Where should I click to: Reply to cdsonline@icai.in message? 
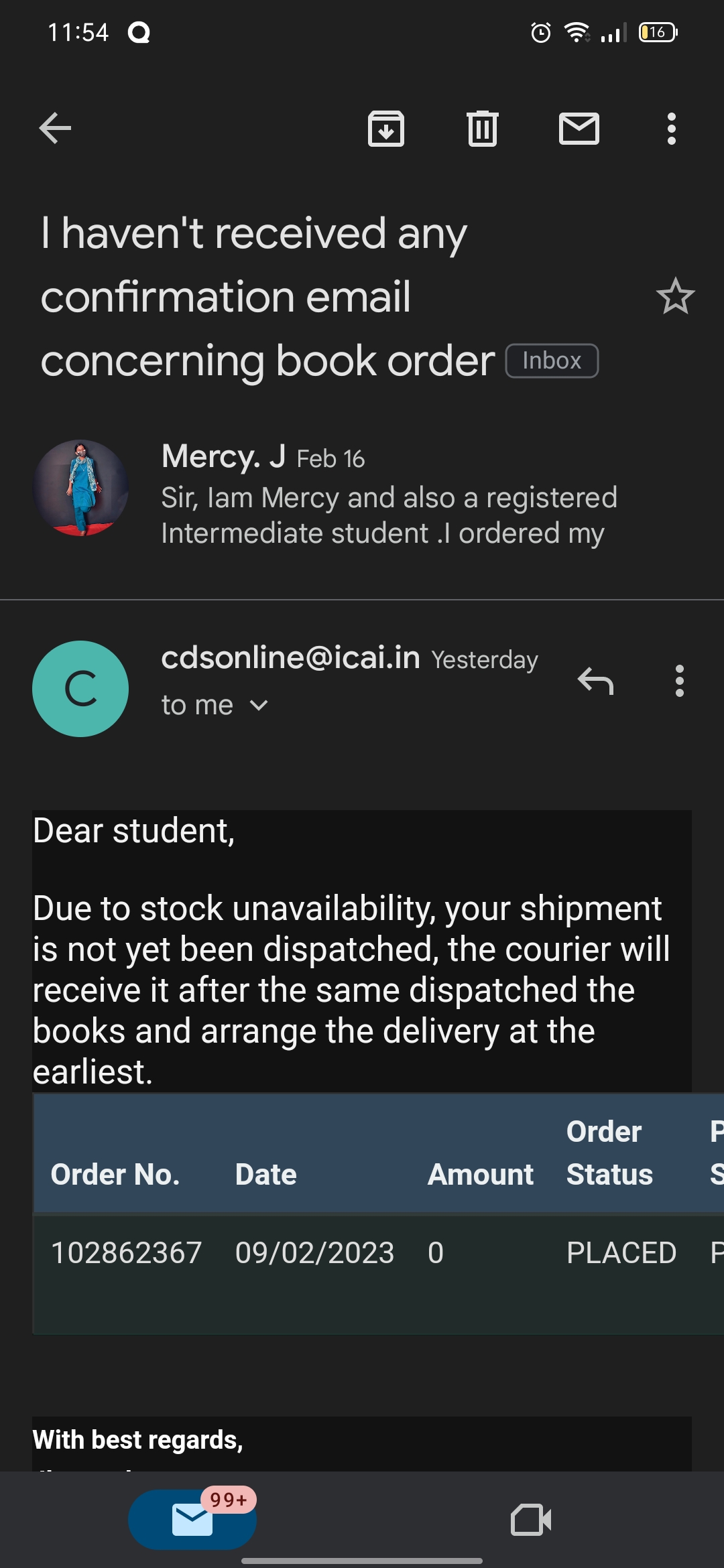(x=595, y=681)
